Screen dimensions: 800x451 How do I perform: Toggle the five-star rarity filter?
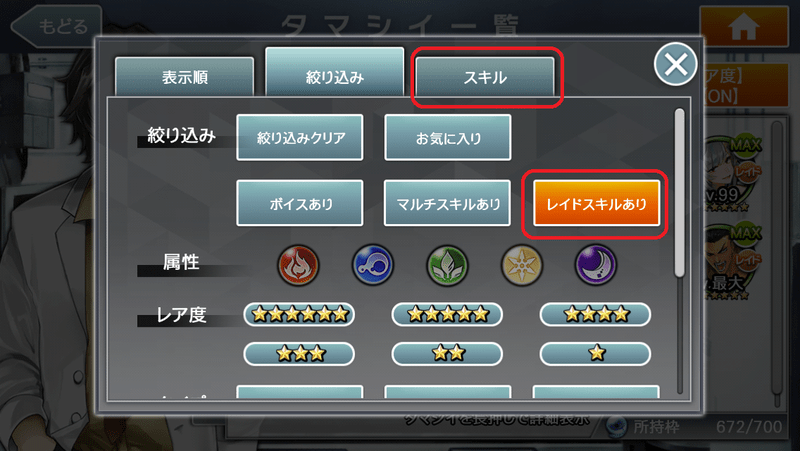[x=447, y=314]
